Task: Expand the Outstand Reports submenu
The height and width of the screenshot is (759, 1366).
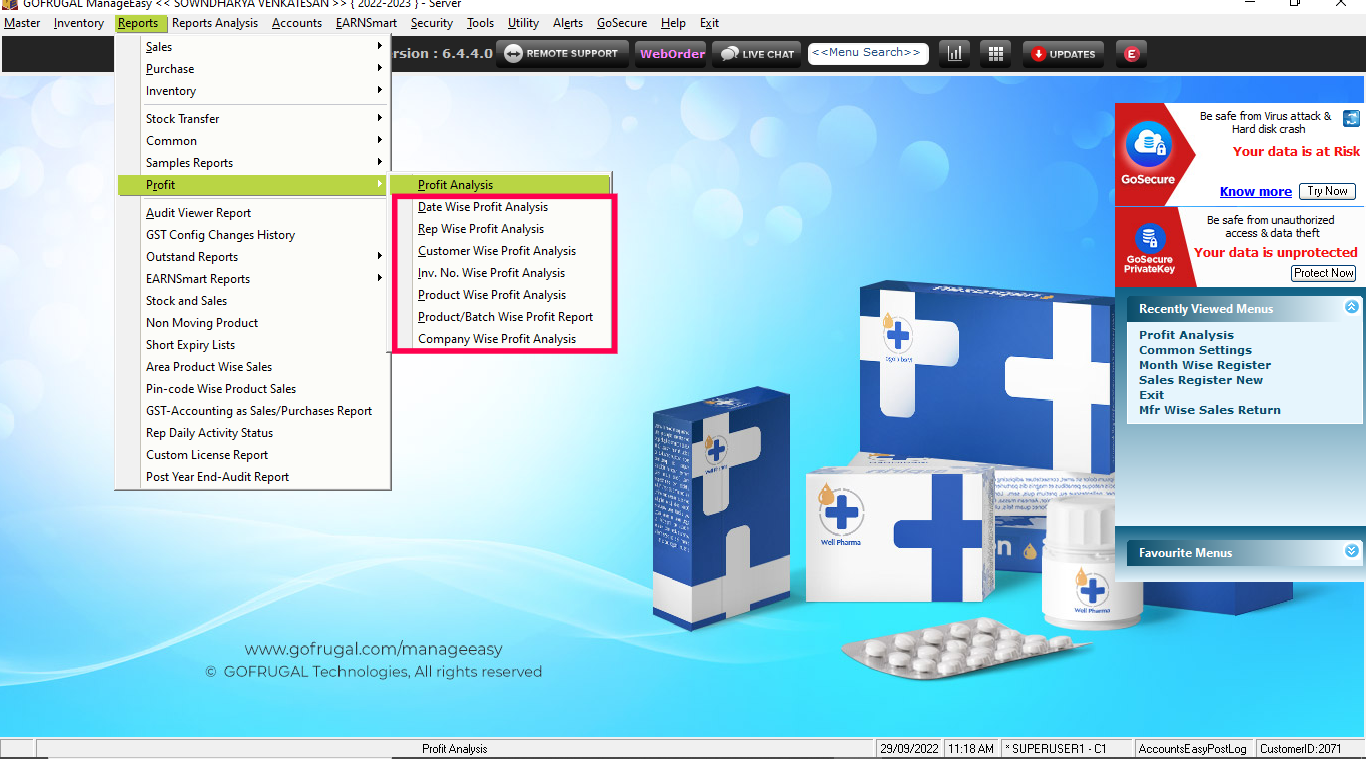Action: pos(253,257)
